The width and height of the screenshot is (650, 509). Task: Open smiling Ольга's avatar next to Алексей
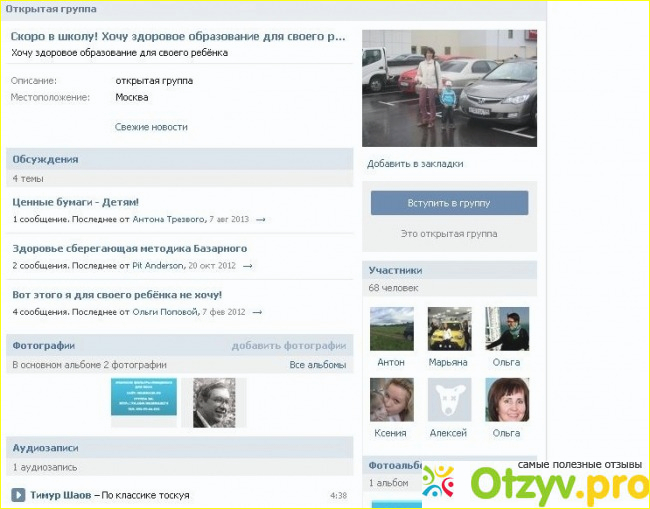coord(507,400)
